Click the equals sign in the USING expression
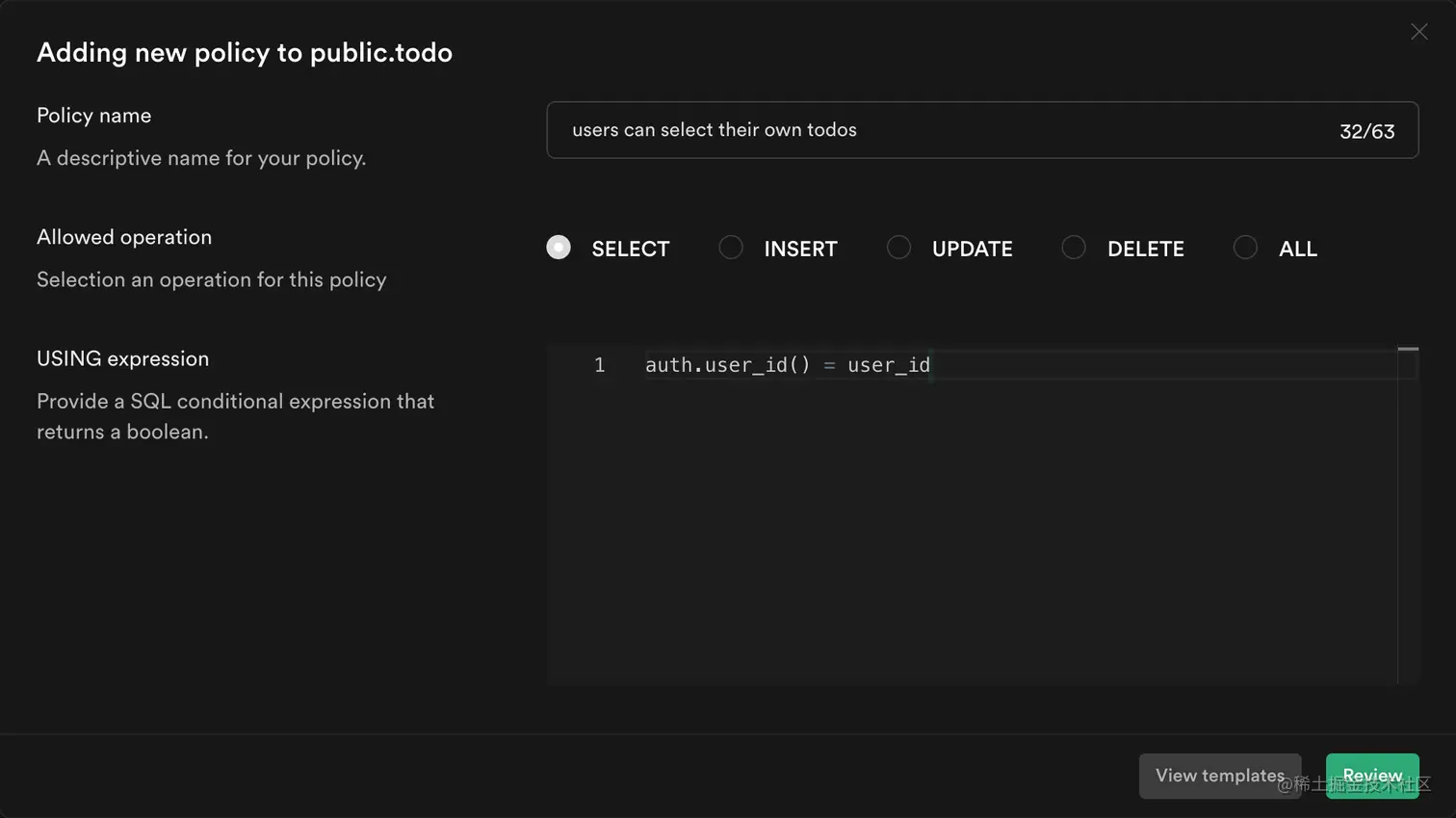Screen dimensions: 1456x818 pos(828,365)
